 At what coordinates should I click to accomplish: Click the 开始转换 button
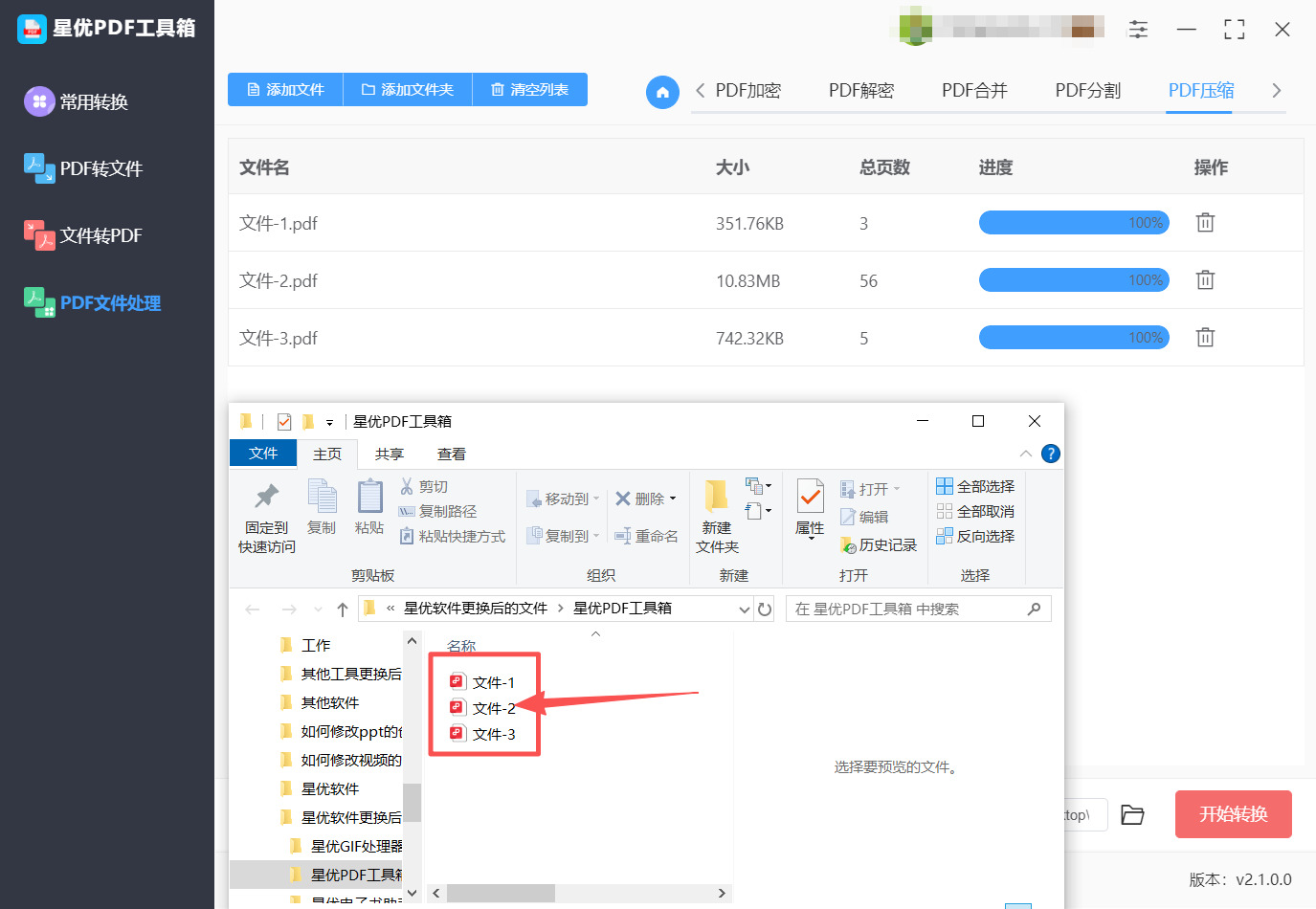click(1234, 814)
